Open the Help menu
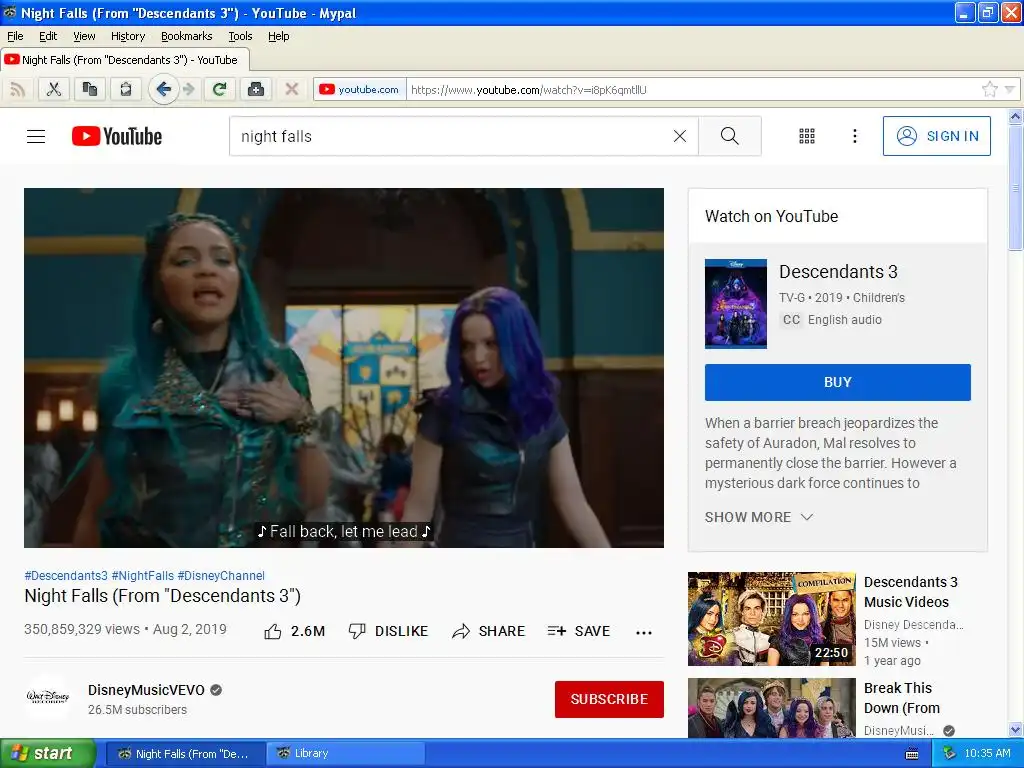The height and width of the screenshot is (768, 1024). pyautogui.click(x=279, y=36)
